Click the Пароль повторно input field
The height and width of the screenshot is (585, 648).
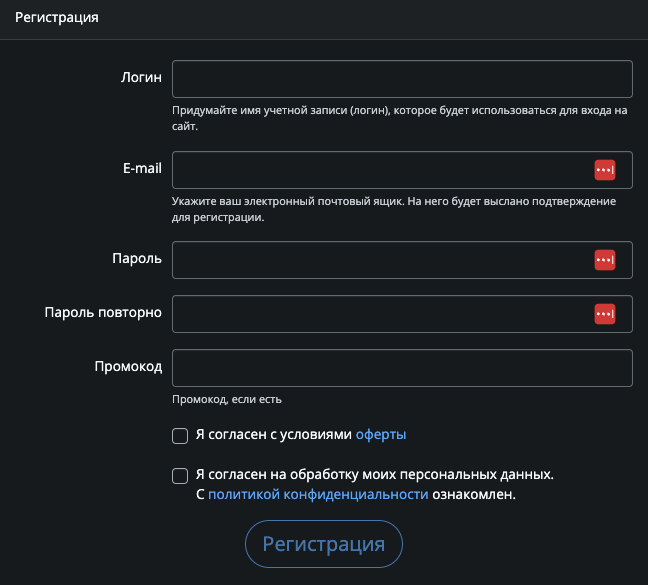click(x=380, y=314)
